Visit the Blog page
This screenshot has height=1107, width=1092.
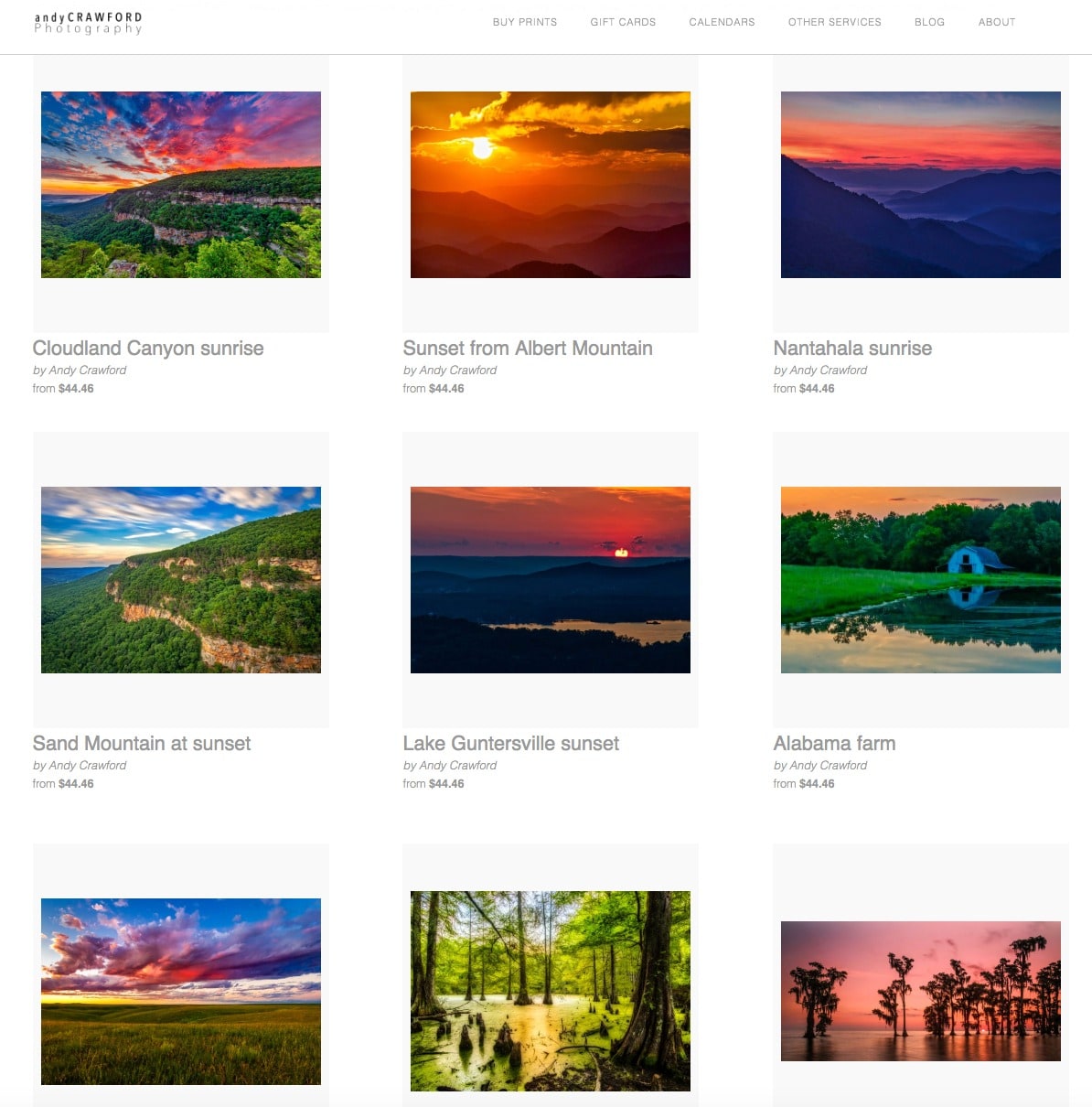point(929,22)
